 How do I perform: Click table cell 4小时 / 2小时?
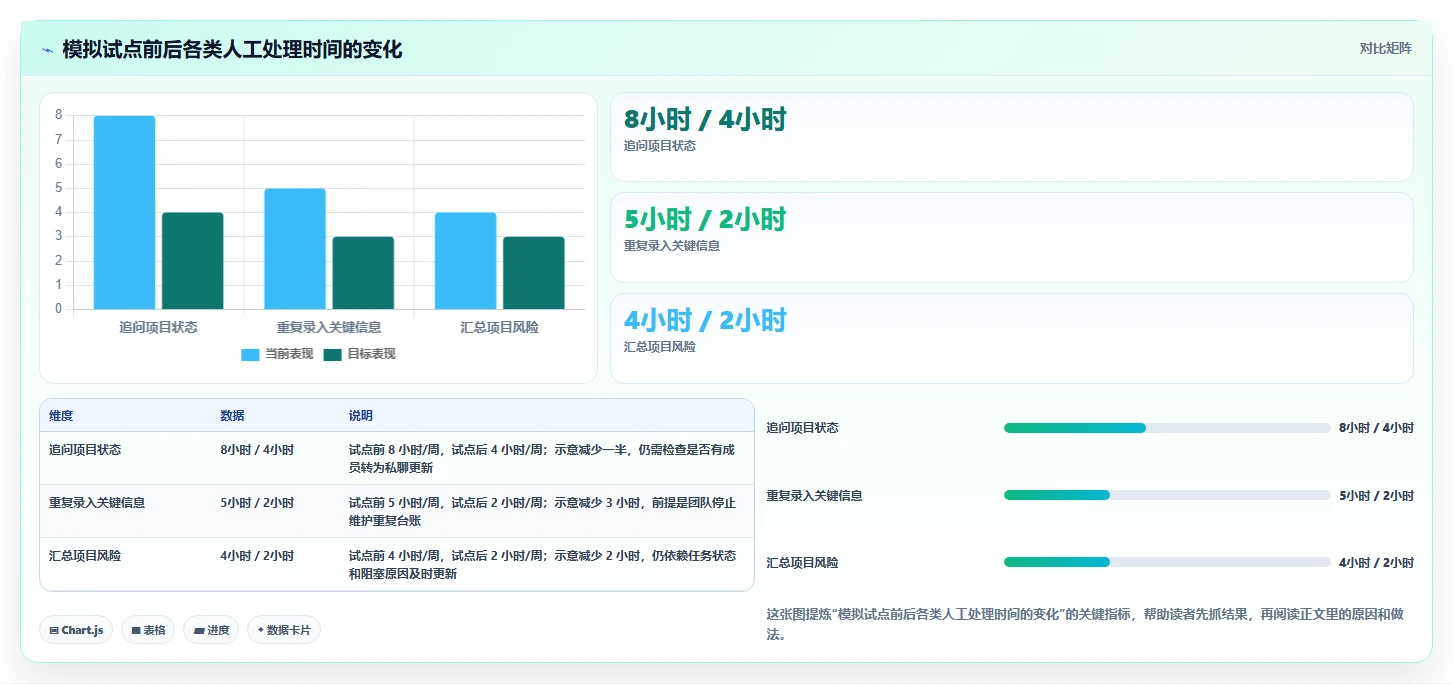[257, 556]
